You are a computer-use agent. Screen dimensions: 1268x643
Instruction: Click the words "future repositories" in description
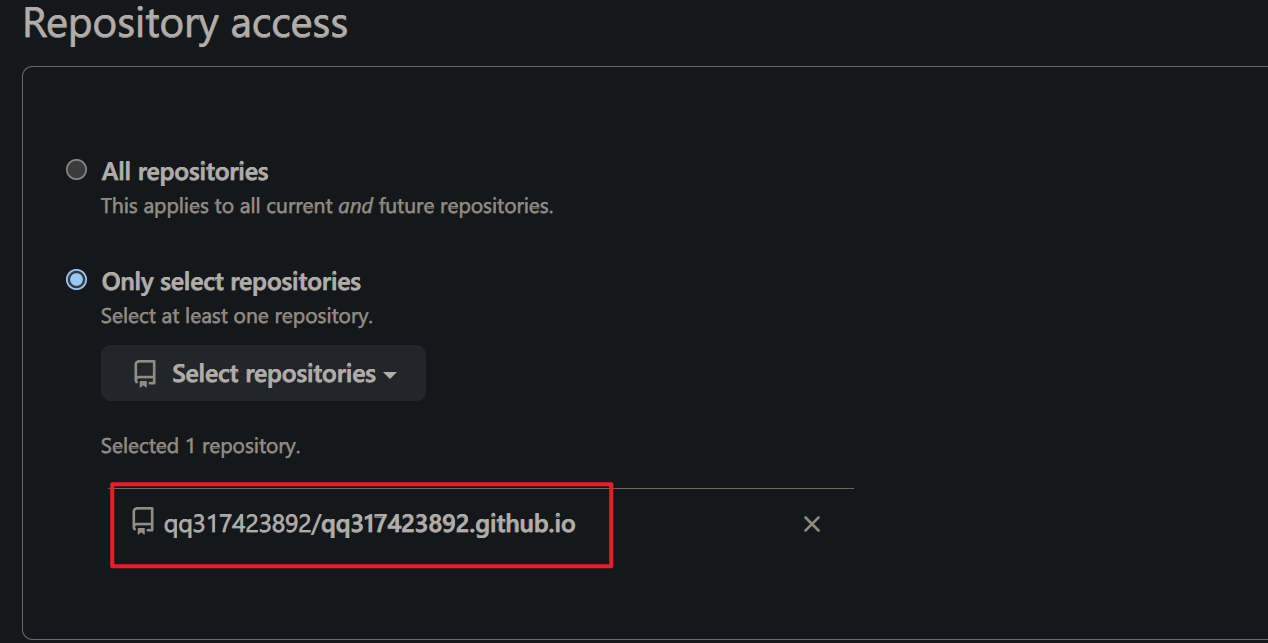pos(465,206)
